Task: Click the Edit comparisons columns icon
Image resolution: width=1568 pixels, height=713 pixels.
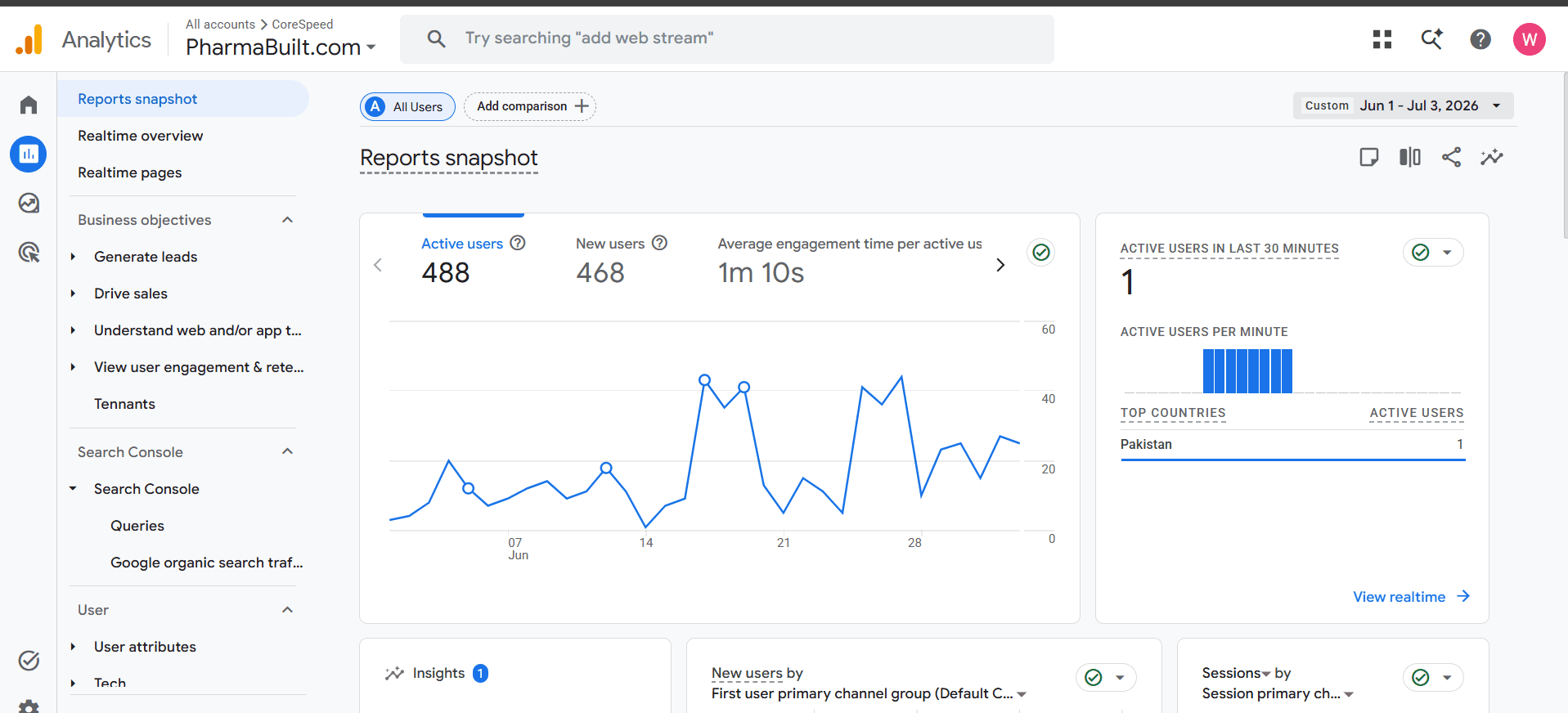Action: pyautogui.click(x=1410, y=157)
